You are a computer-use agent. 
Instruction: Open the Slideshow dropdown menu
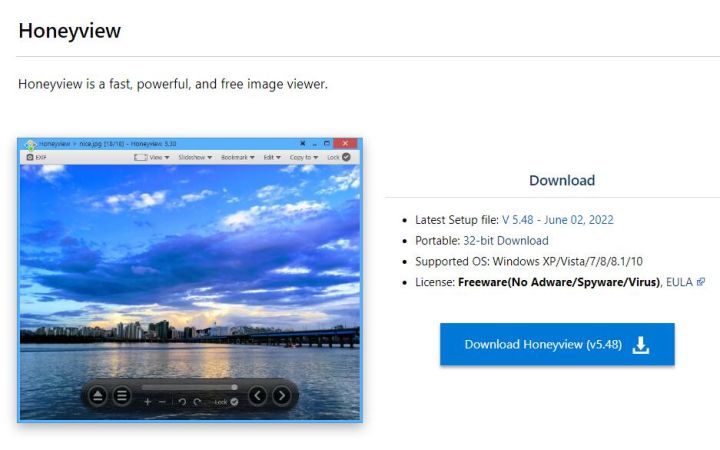click(x=195, y=157)
